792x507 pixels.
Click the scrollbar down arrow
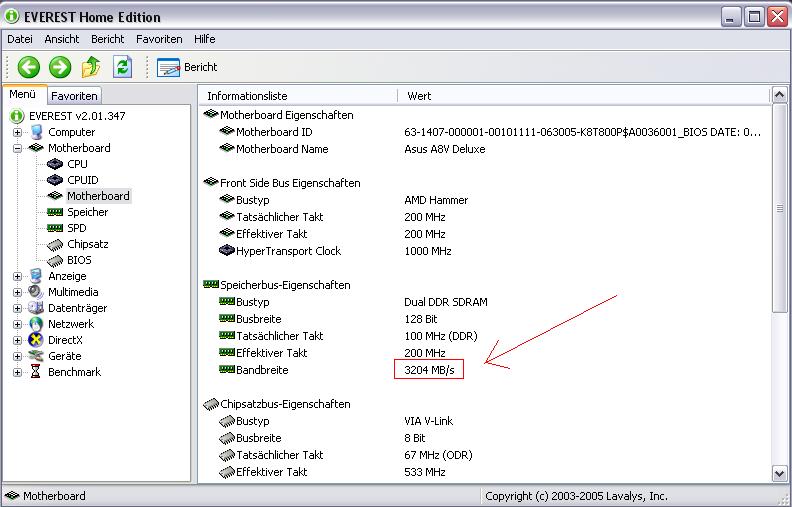point(779,473)
